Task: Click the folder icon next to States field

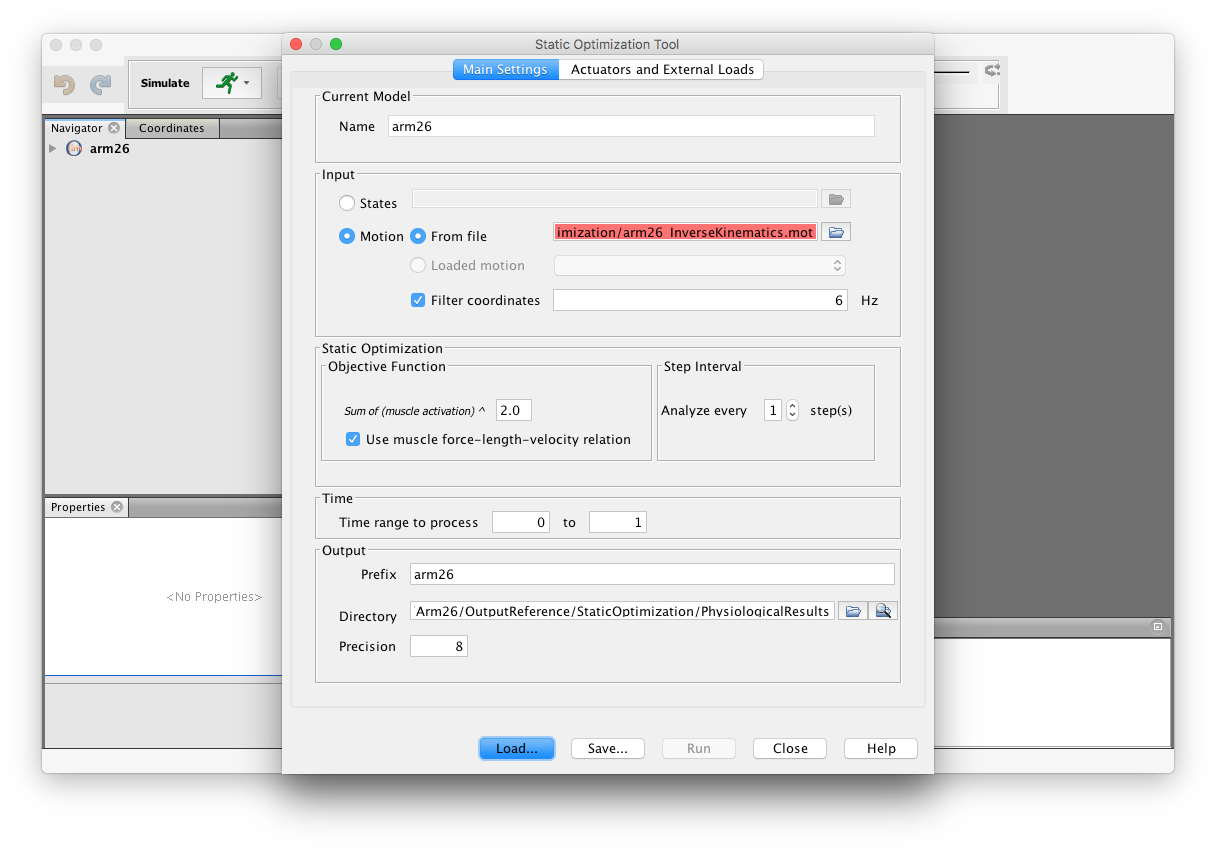Action: [x=836, y=198]
